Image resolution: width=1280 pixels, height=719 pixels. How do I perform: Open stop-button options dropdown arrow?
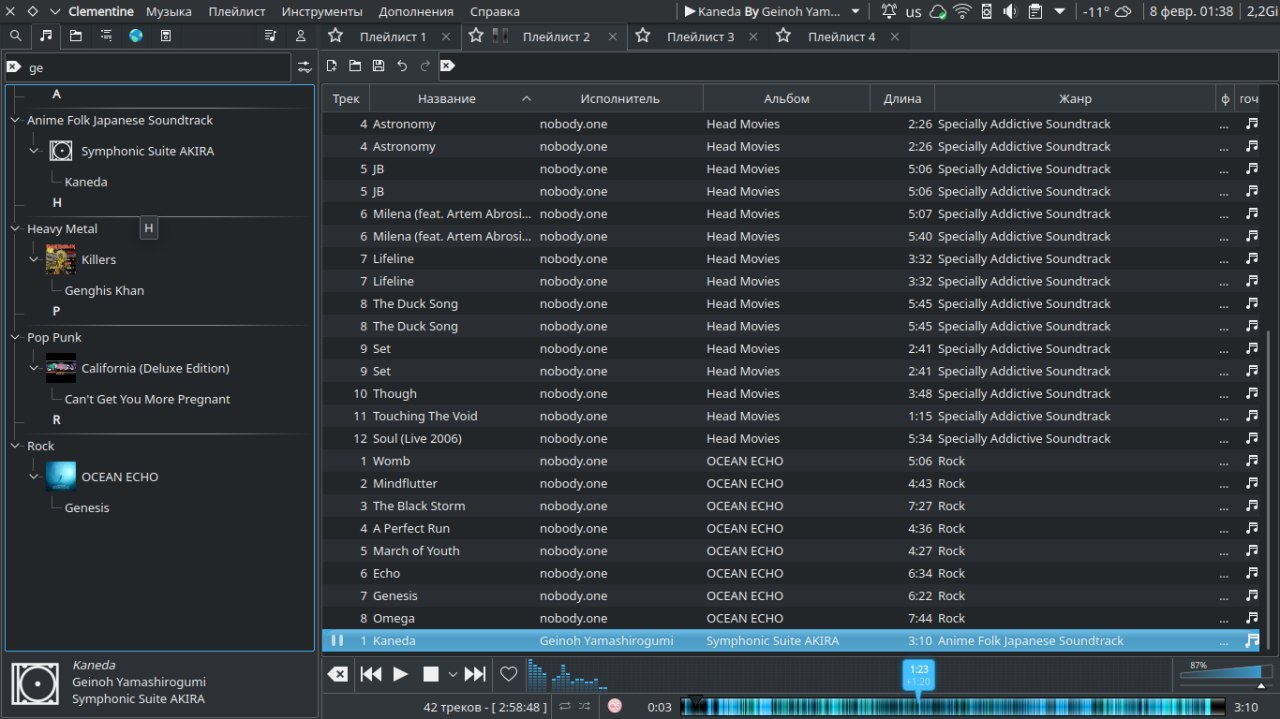pos(453,674)
